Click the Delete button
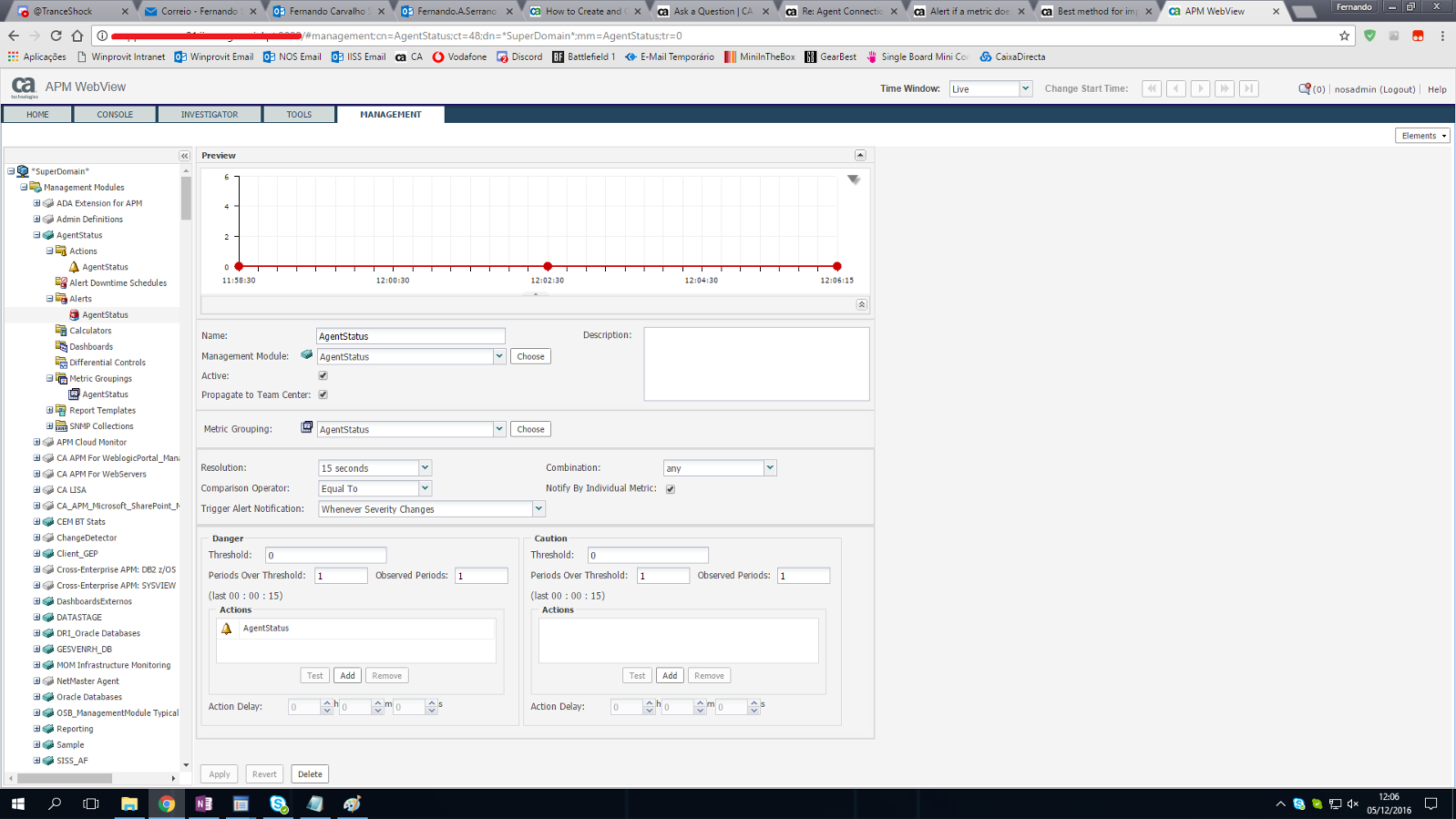The height and width of the screenshot is (819, 1456). tap(310, 774)
